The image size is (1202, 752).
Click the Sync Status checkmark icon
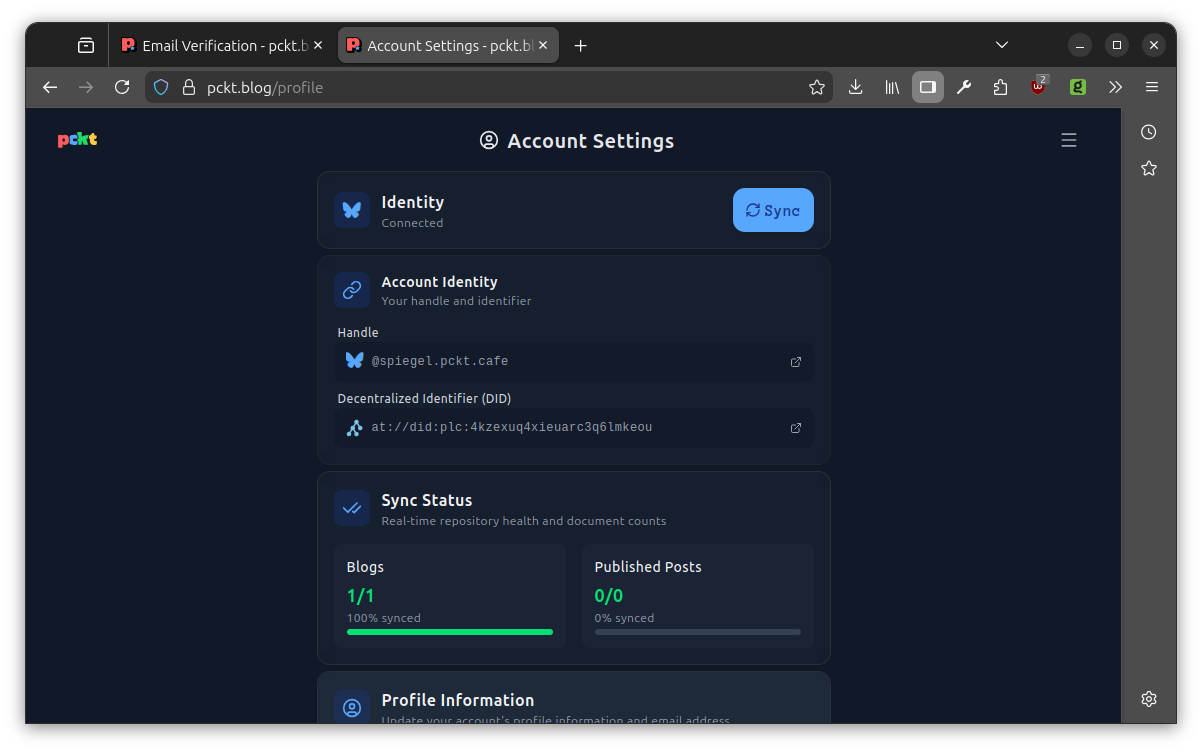pos(351,508)
